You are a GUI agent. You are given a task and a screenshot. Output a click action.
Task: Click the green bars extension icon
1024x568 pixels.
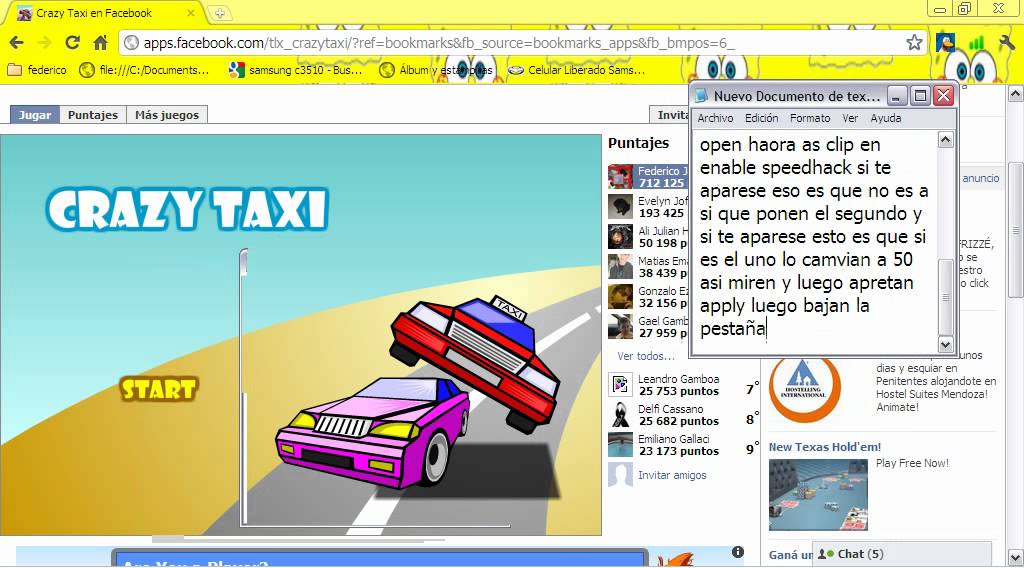(x=976, y=43)
